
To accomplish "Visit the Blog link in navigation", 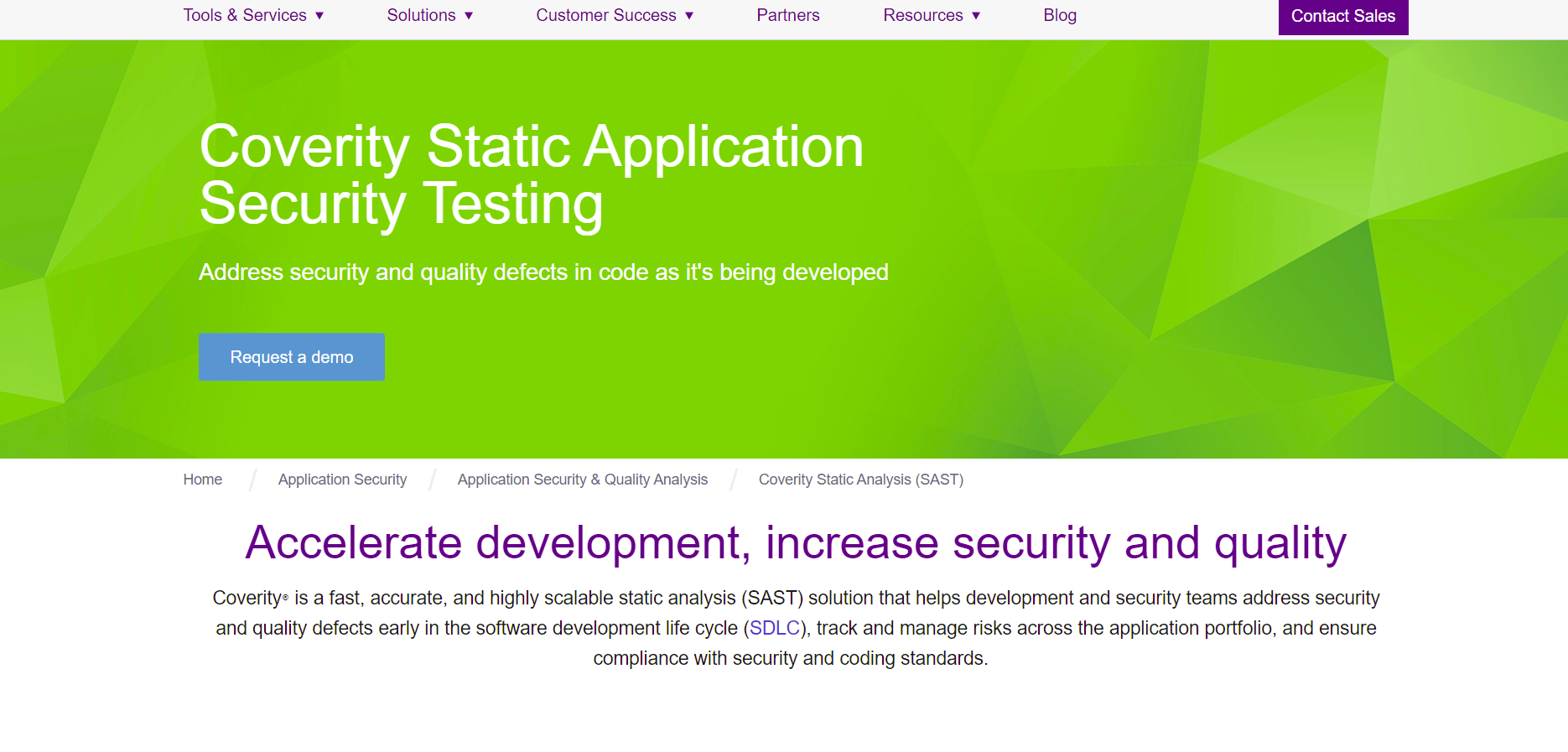I will point(1059,16).
